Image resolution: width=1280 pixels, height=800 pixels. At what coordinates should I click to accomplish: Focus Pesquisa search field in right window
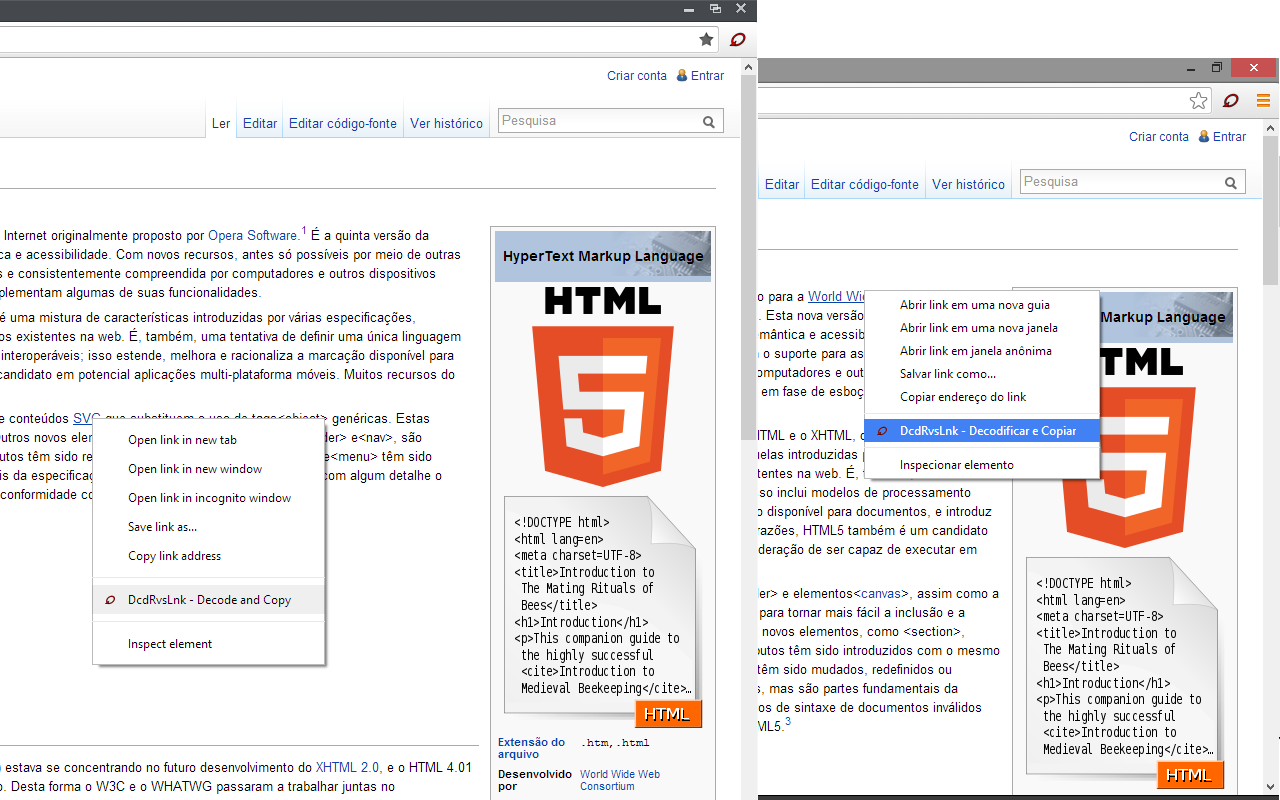point(1132,182)
